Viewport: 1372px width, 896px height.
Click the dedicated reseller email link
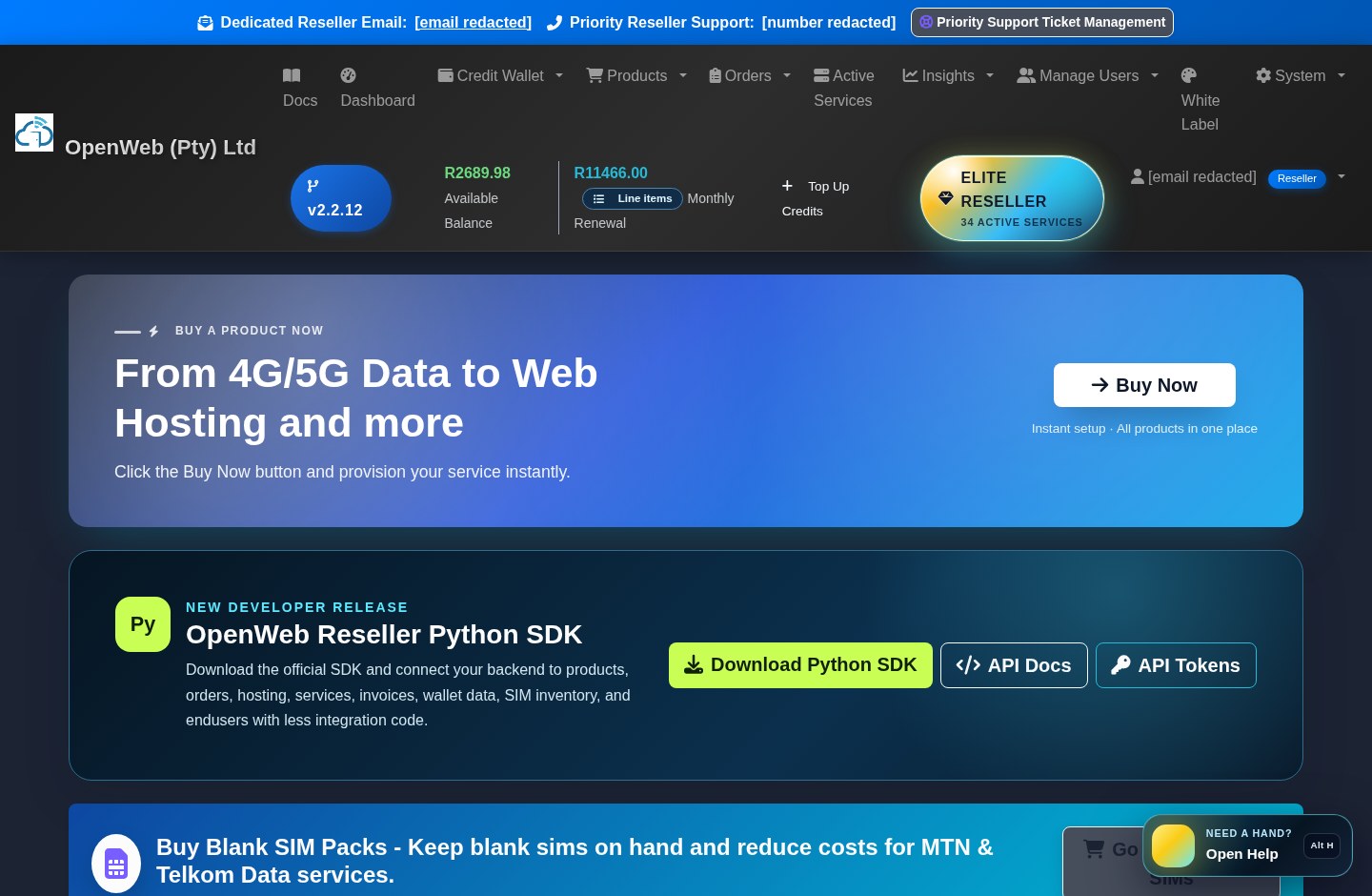click(x=473, y=22)
